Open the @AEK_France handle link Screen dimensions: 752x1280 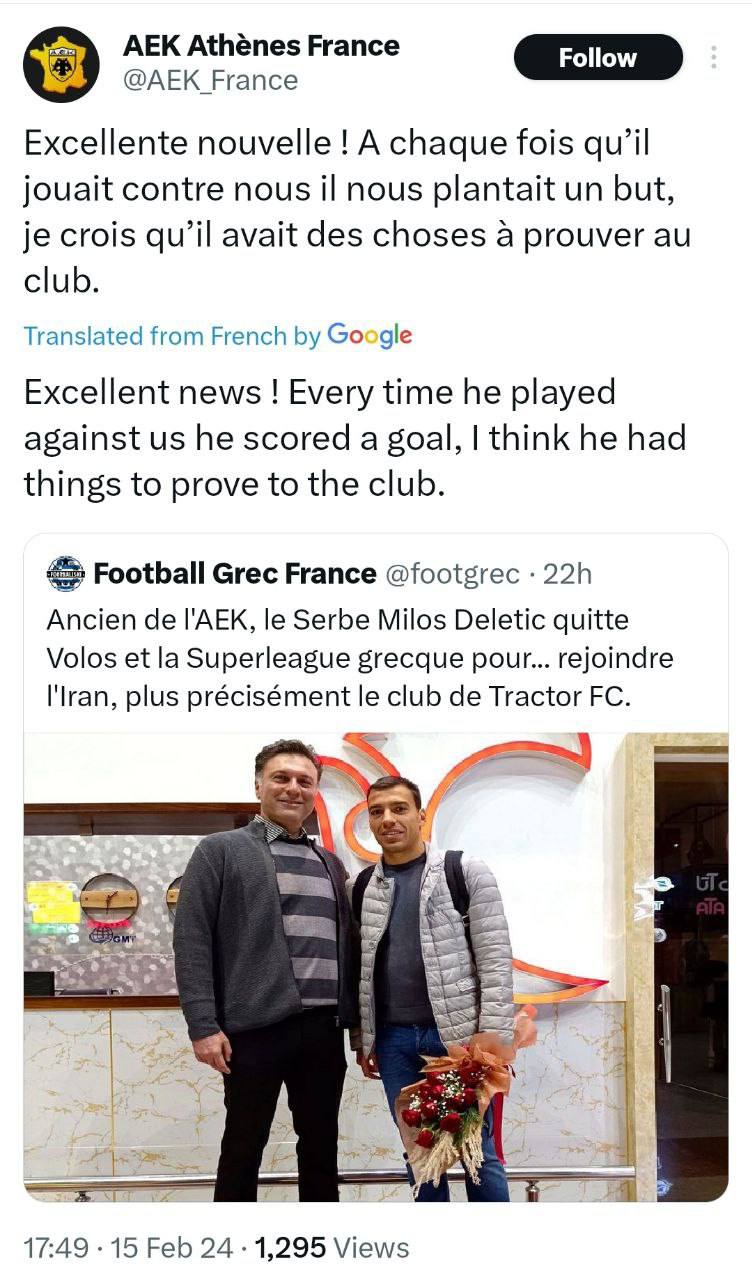pyautogui.click(x=210, y=80)
